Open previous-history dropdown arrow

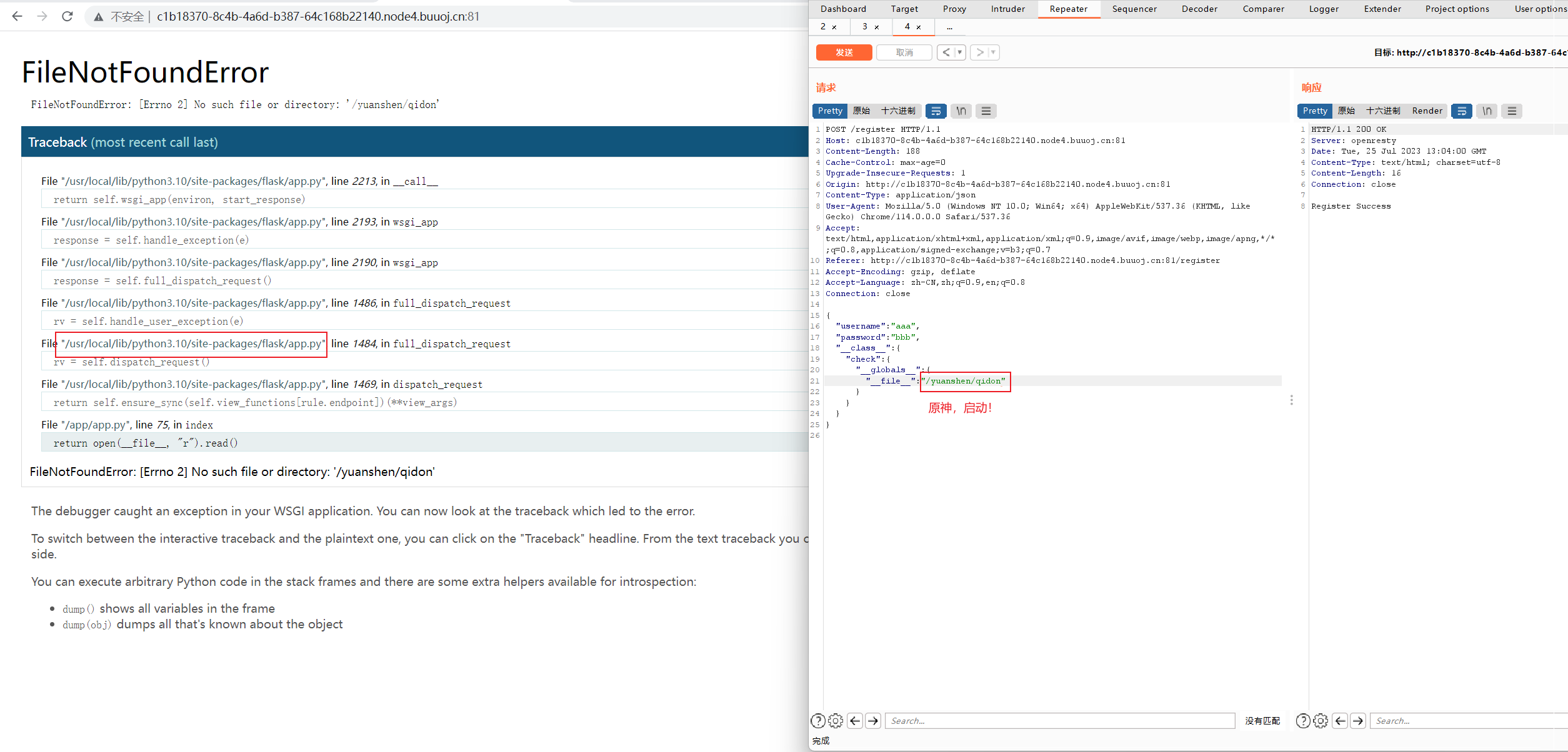pos(960,52)
